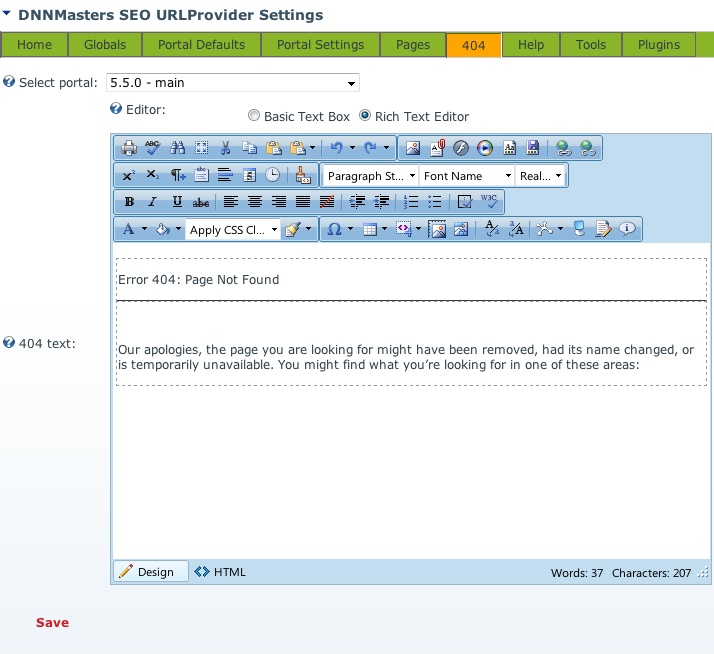Click the Cut scissors icon
Image resolution: width=714 pixels, height=654 pixels.
(x=225, y=148)
